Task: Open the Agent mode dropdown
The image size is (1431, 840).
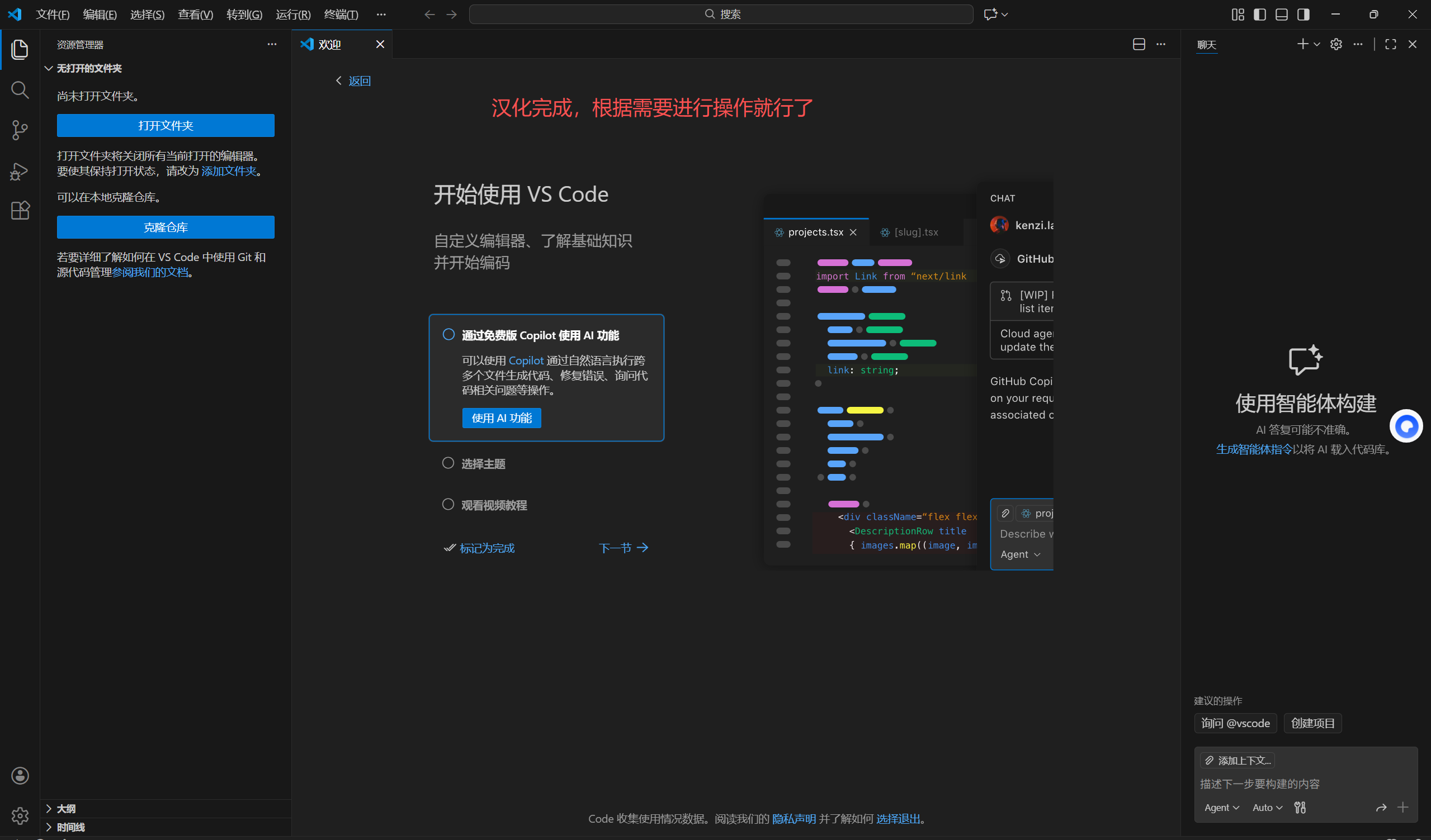Action: pyautogui.click(x=1221, y=807)
